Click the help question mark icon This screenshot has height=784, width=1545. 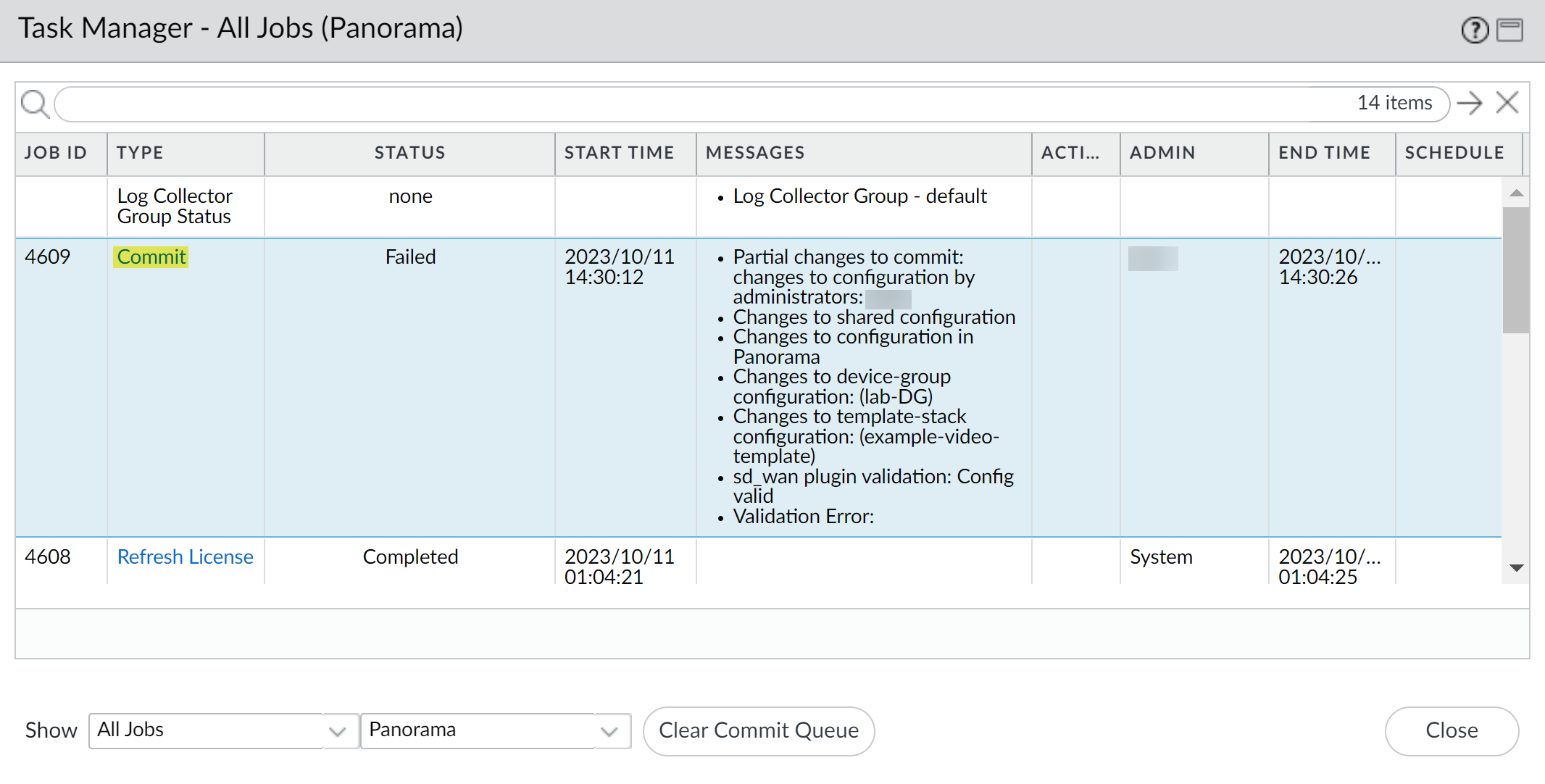pyautogui.click(x=1474, y=30)
